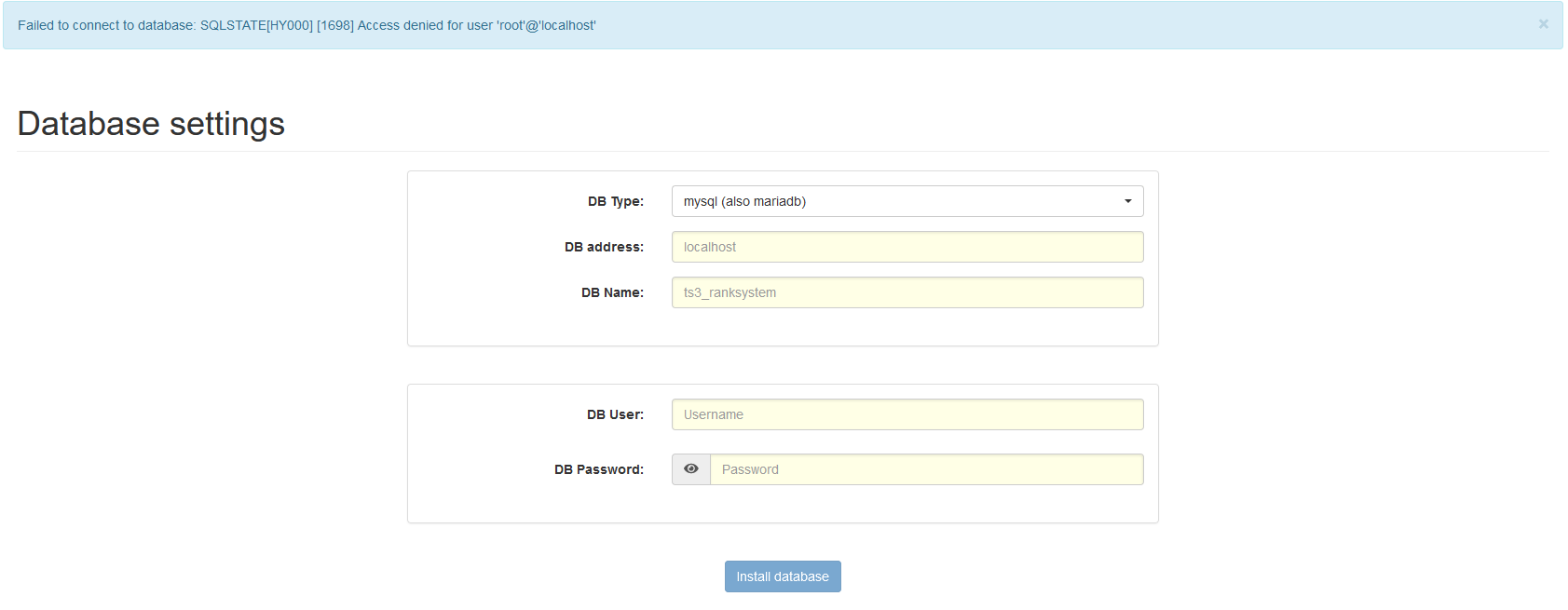Toggle password visibility with eye icon
1568x610 pixels.
tap(691, 469)
